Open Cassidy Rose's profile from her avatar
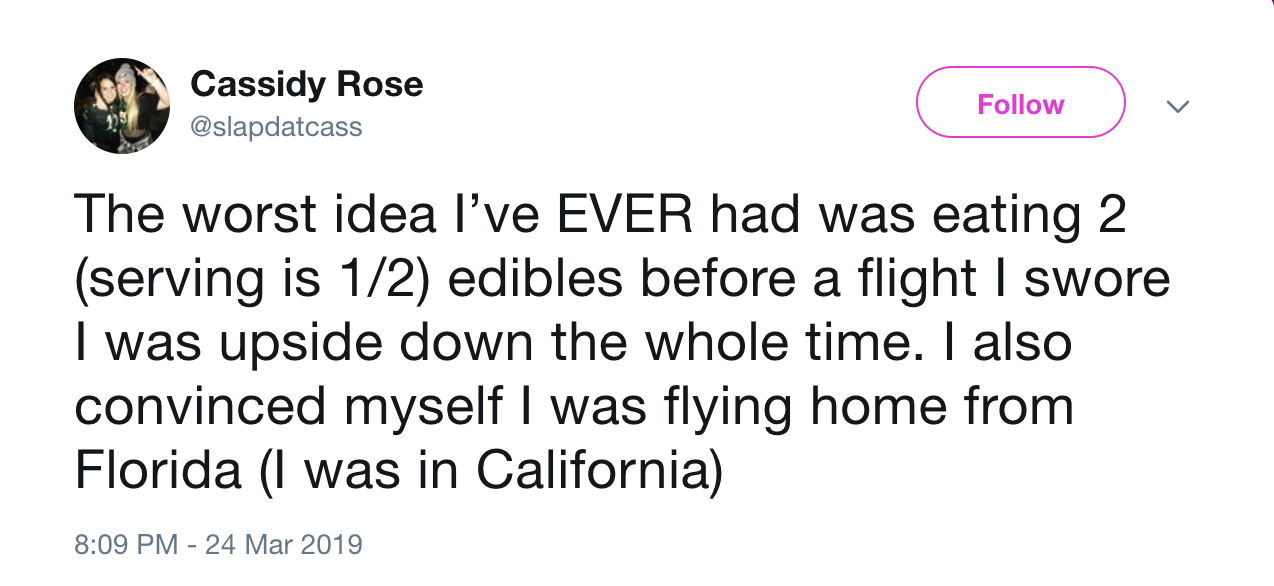The image size is (1274, 586). pyautogui.click(x=122, y=104)
